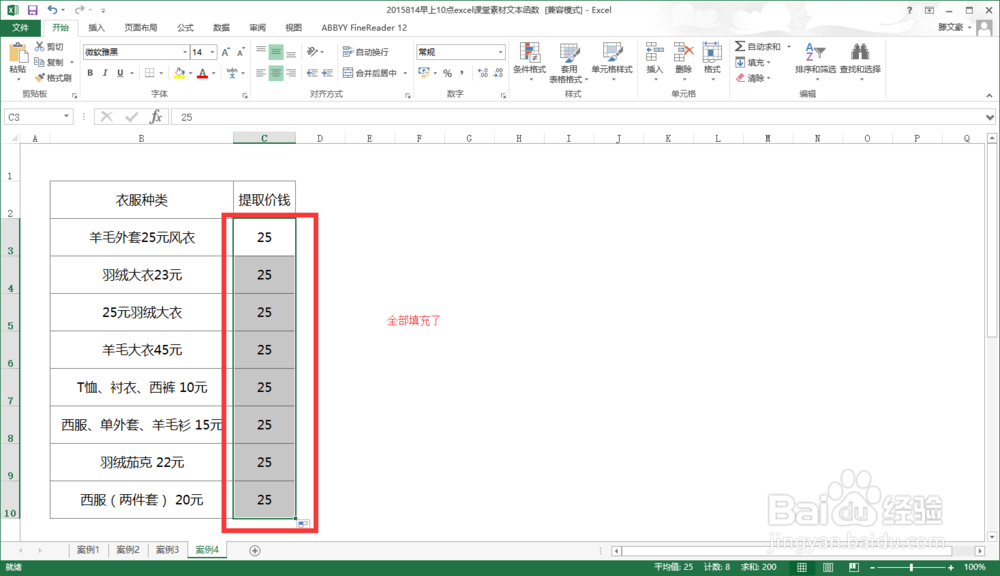
Task: Apply comma thousands separator style
Action: coord(461,73)
